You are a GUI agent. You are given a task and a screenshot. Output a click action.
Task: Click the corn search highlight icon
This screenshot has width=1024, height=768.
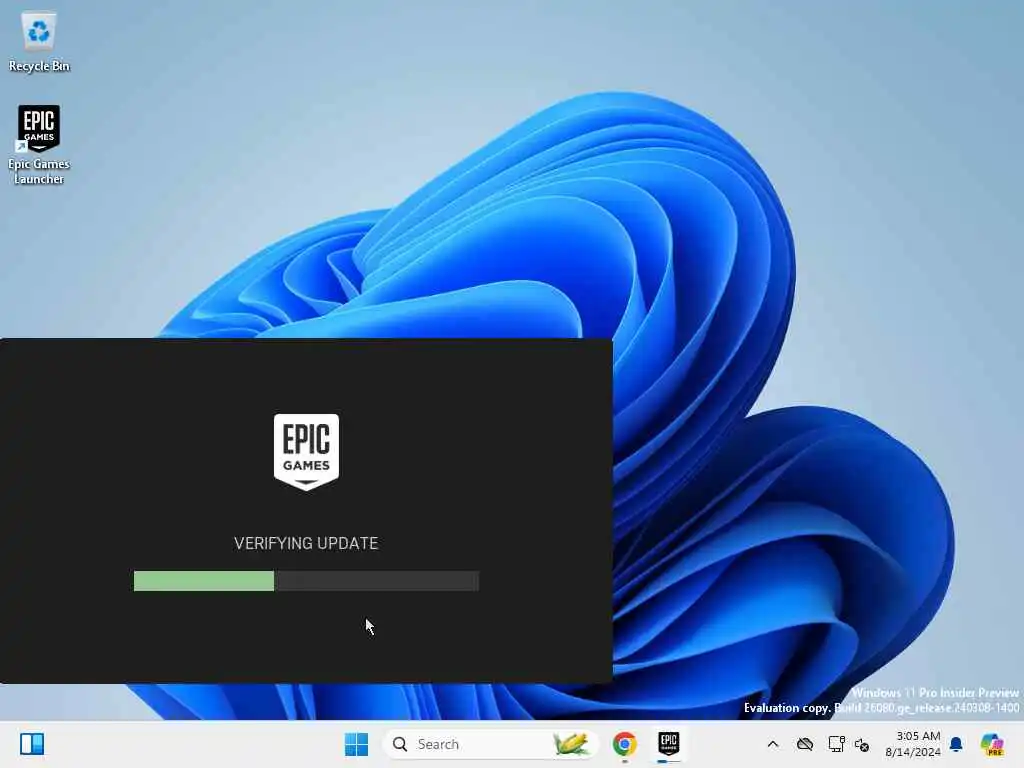click(571, 744)
